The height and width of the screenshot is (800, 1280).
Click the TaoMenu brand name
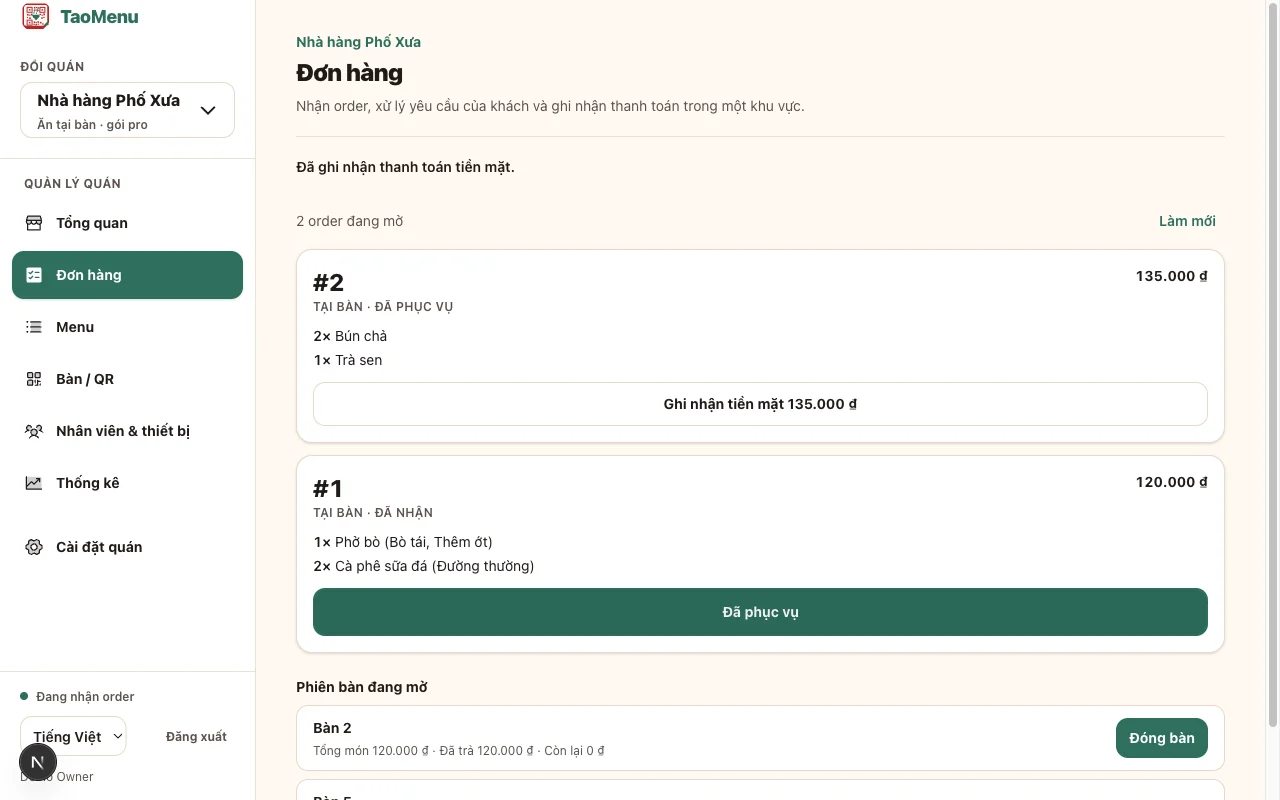pyautogui.click(x=99, y=16)
